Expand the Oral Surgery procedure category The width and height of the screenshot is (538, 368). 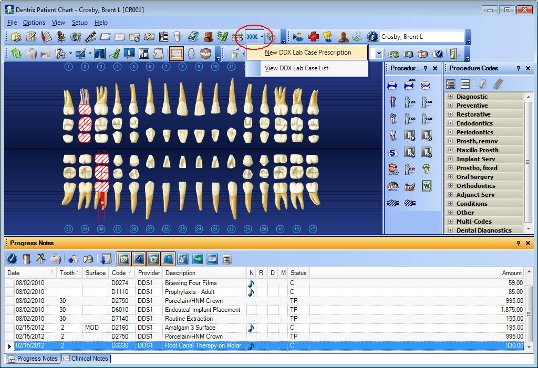(x=451, y=177)
